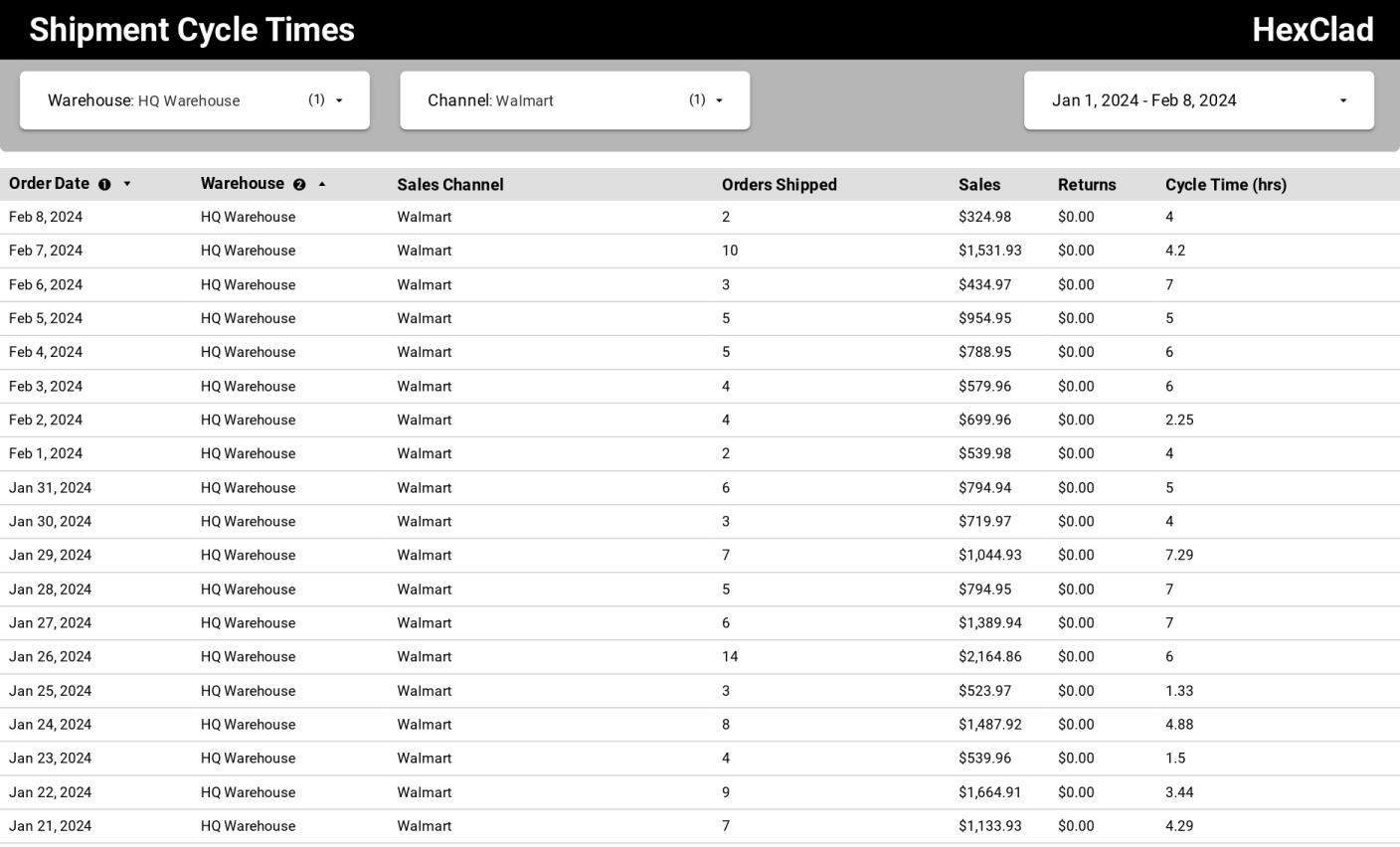
Task: Click the $1,531.93 sales cell
Action: tap(989, 251)
